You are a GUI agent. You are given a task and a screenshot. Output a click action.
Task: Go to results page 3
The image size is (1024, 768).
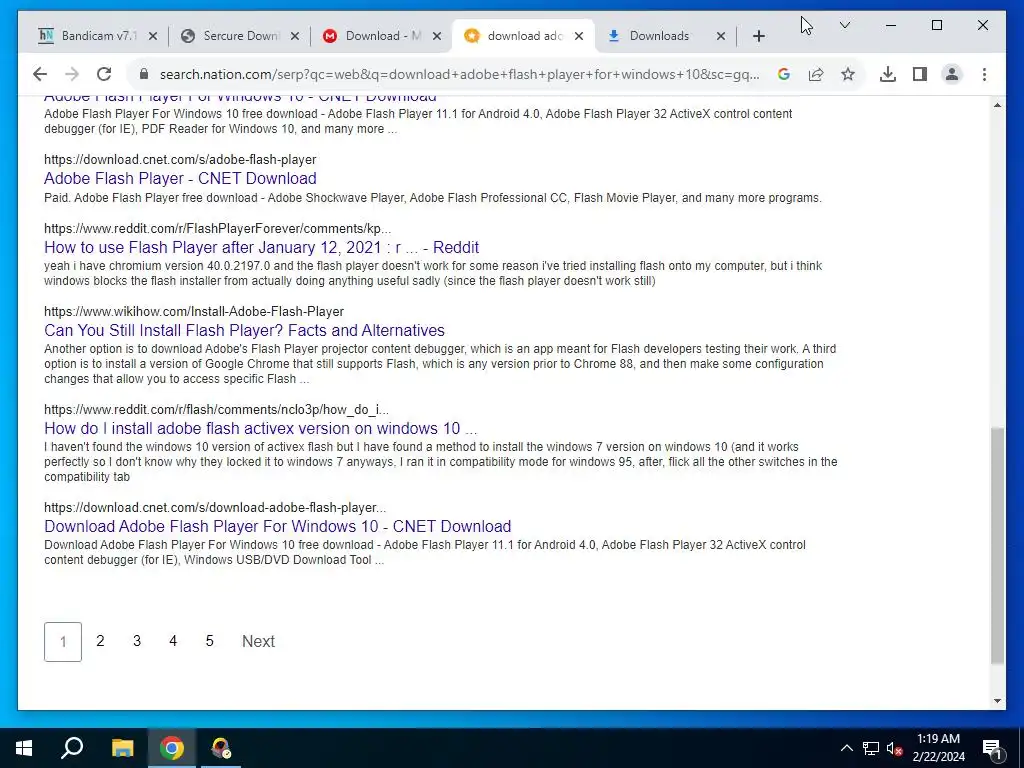pos(136,641)
